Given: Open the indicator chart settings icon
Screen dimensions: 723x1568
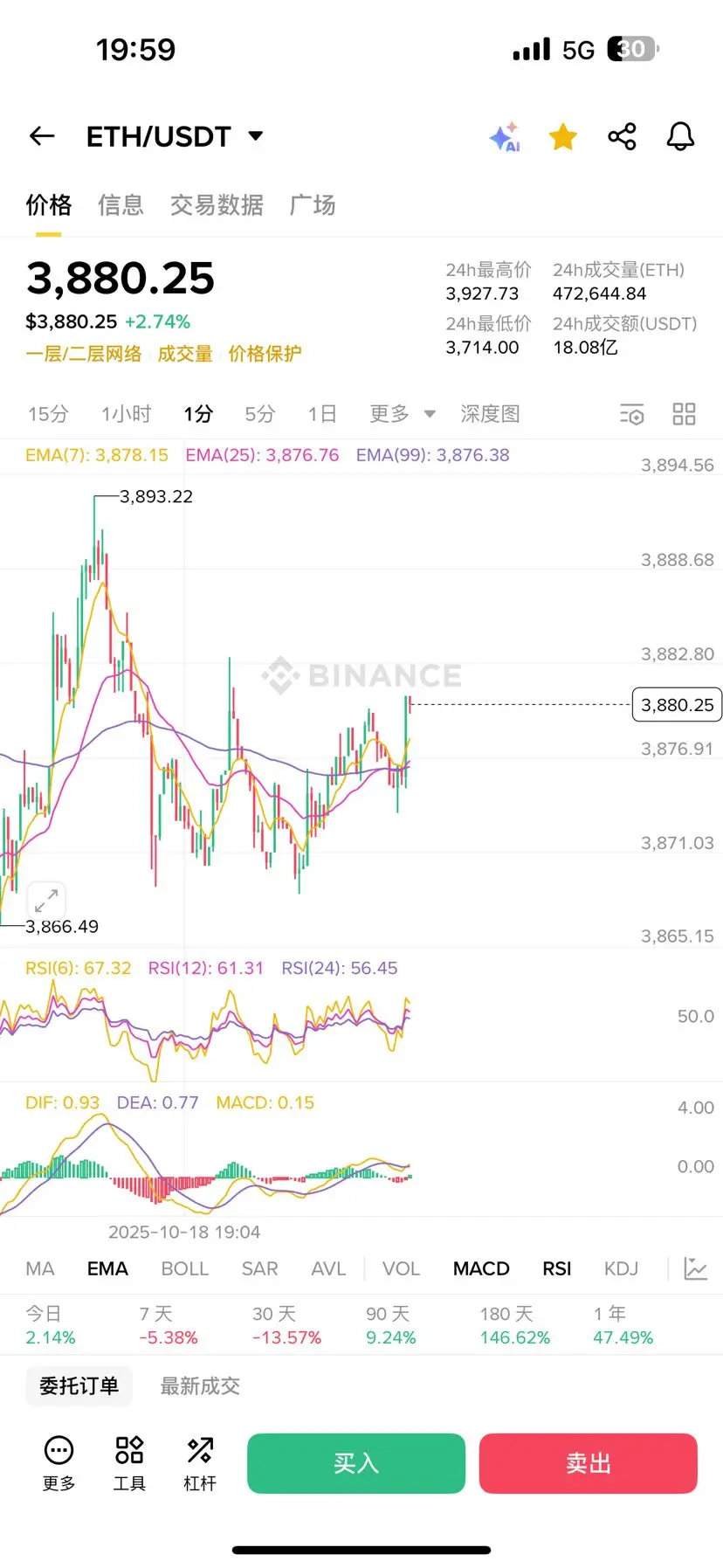Looking at the screenshot, I should 695,1269.
